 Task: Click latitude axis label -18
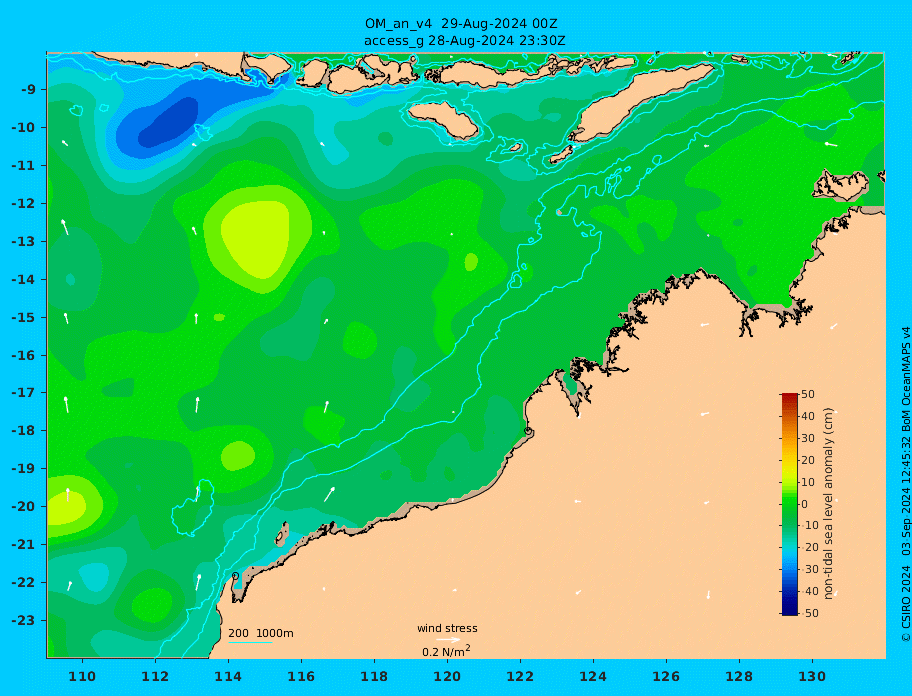(23, 431)
